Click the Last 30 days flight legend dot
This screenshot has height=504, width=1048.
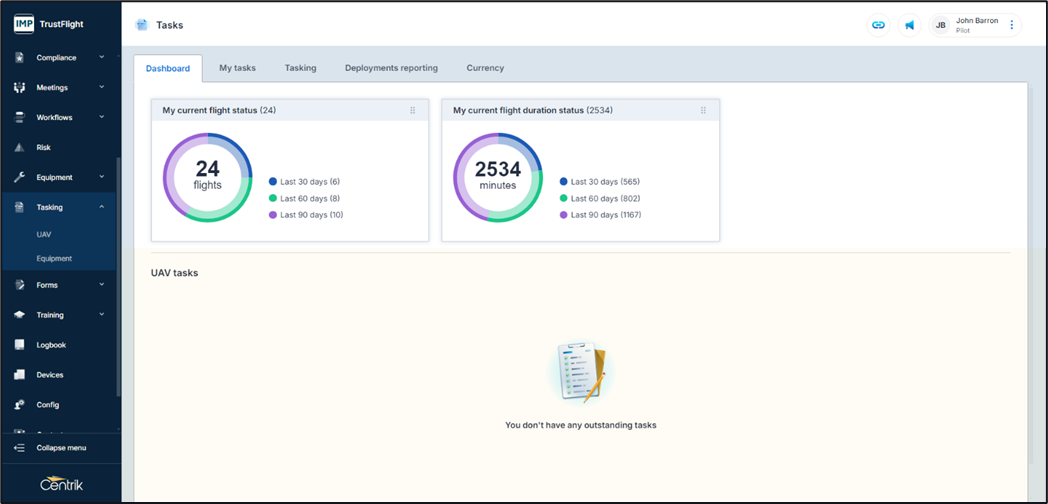(273, 182)
